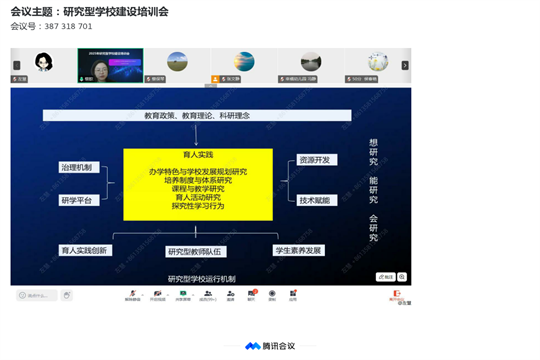The height and width of the screenshot is (360, 540).
Task: Click the 治理机制 label on the slide
Action: [79, 167]
